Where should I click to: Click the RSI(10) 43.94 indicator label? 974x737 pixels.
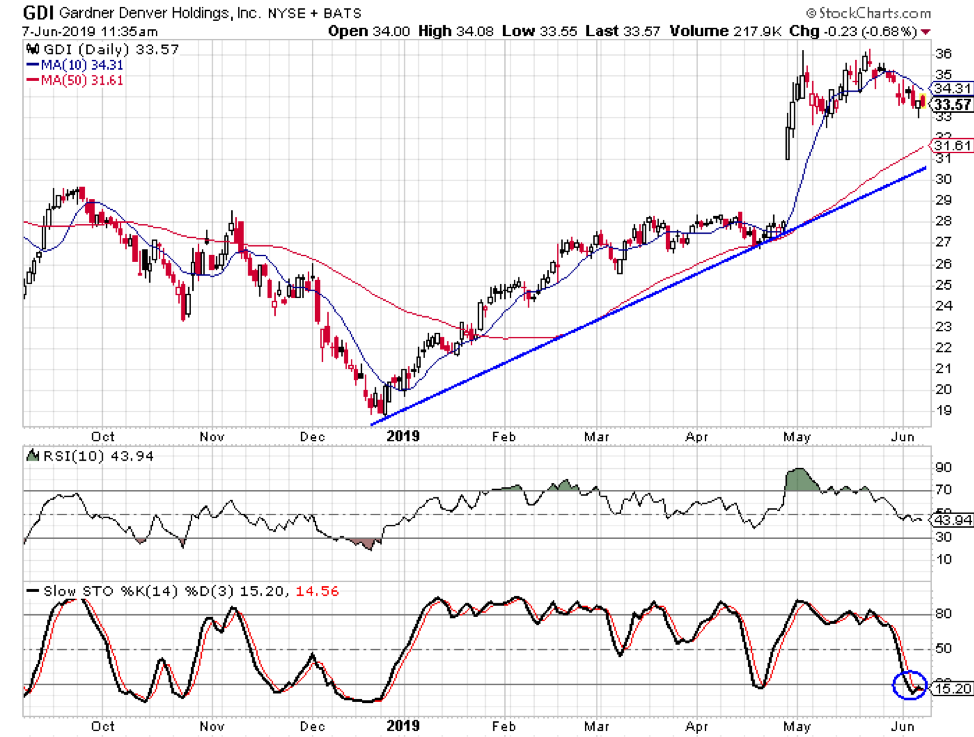(98, 456)
